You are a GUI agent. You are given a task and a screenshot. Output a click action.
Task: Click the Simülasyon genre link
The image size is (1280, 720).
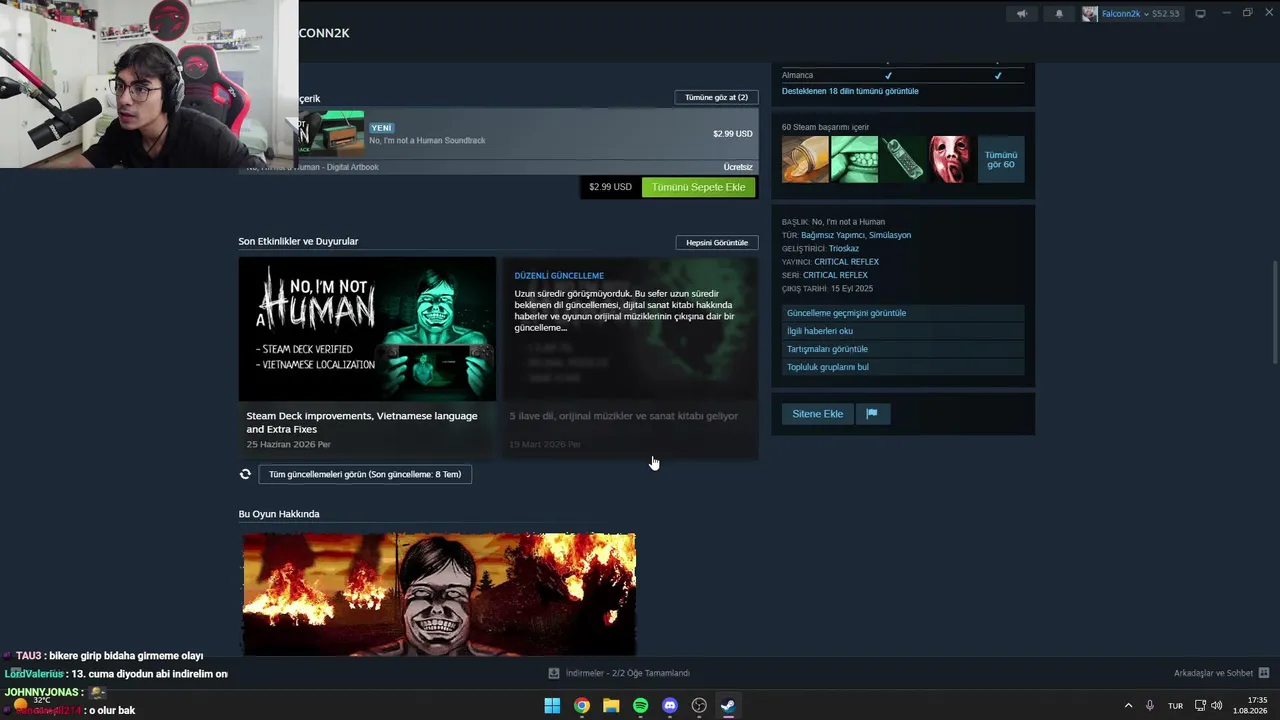pos(890,235)
